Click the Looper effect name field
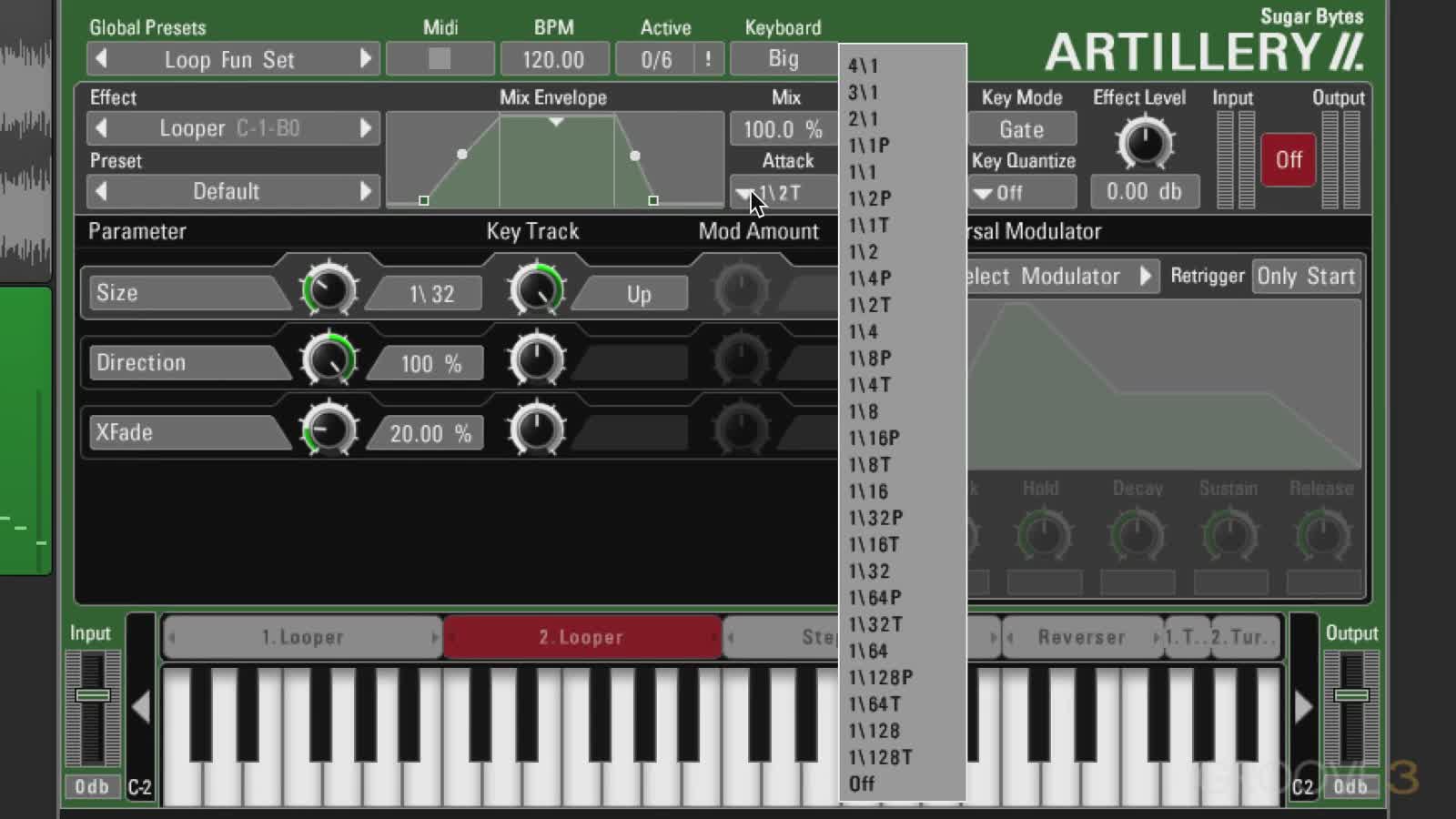1456x819 pixels. point(233,128)
